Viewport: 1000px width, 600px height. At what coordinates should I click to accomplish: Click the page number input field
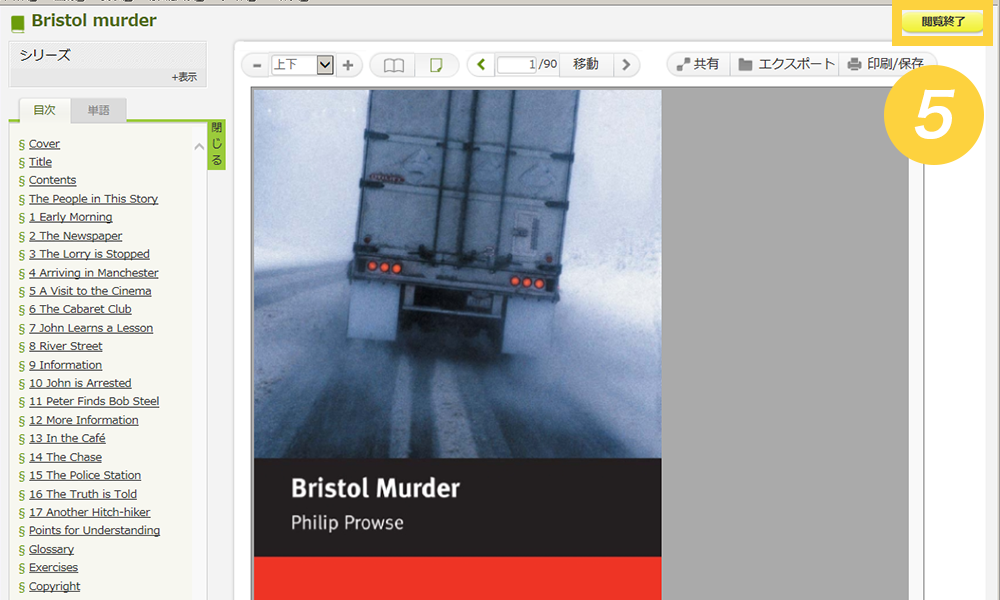(x=517, y=64)
